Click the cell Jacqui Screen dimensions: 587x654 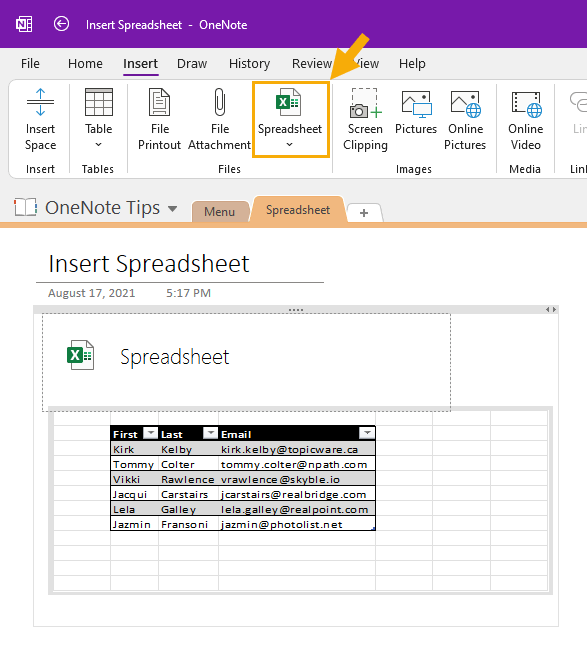(134, 494)
